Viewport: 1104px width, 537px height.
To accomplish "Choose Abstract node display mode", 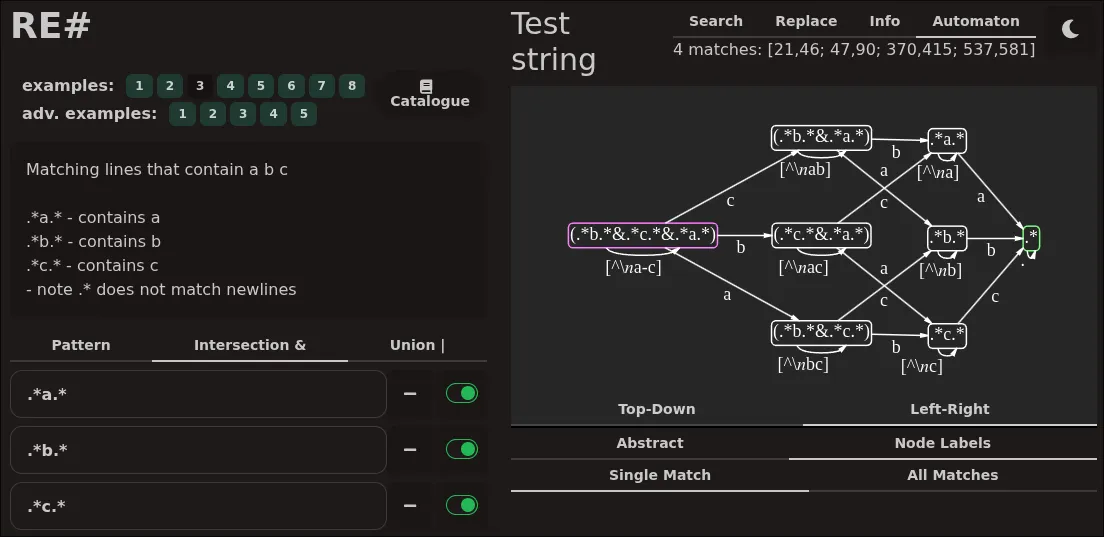I will pyautogui.click(x=650, y=443).
